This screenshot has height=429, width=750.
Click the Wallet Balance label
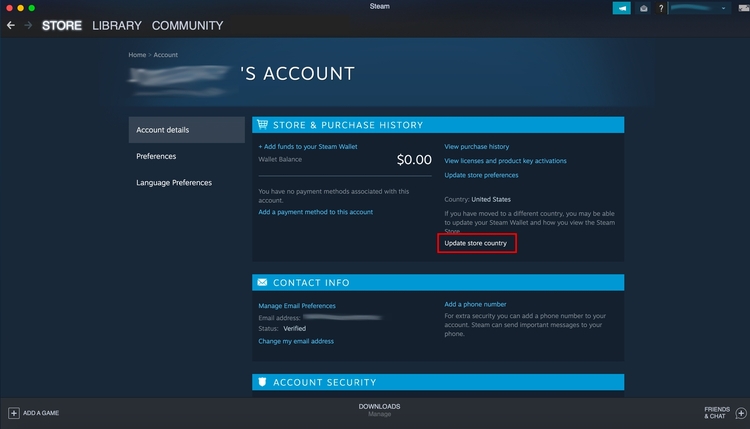point(280,159)
